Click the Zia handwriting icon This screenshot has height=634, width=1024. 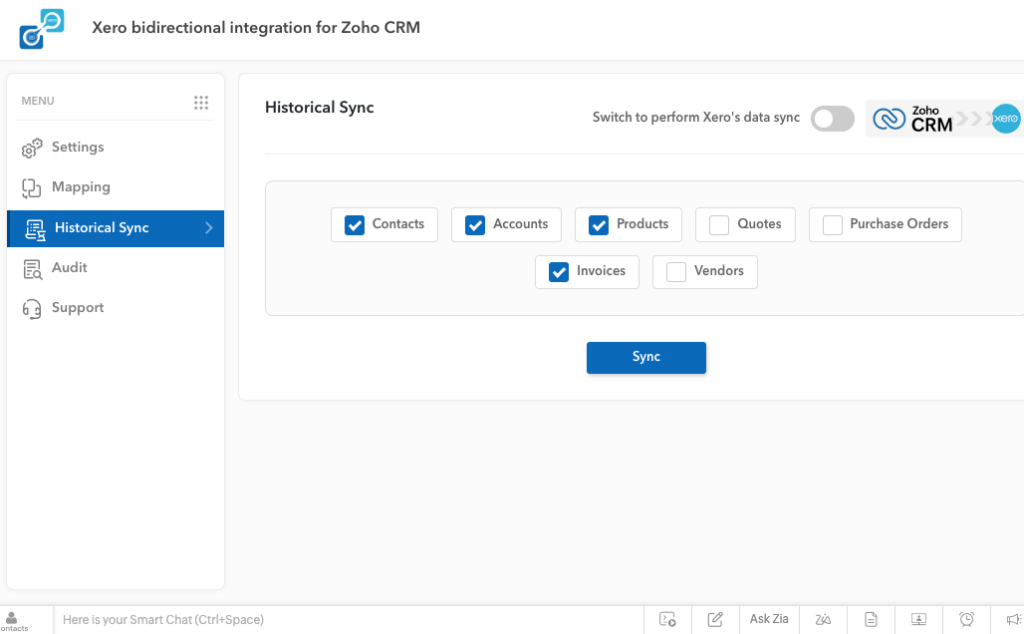pos(823,619)
